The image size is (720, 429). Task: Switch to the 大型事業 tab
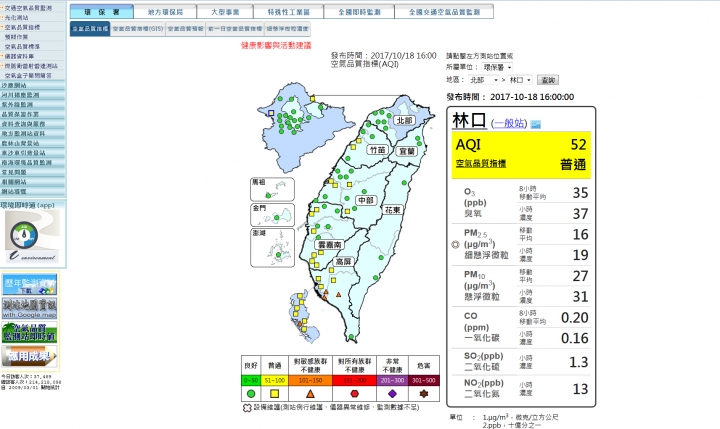(225, 12)
